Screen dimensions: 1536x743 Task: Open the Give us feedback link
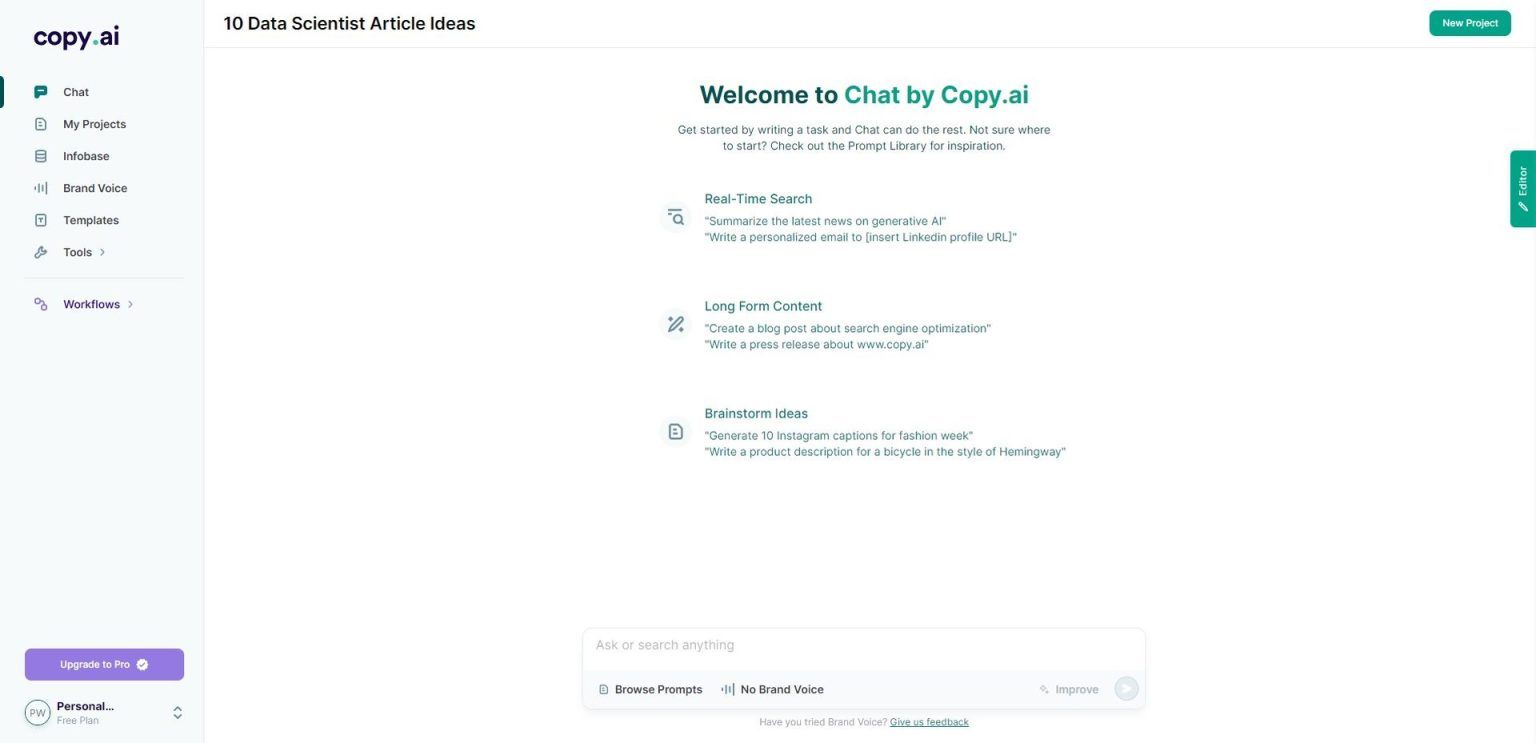pos(928,721)
